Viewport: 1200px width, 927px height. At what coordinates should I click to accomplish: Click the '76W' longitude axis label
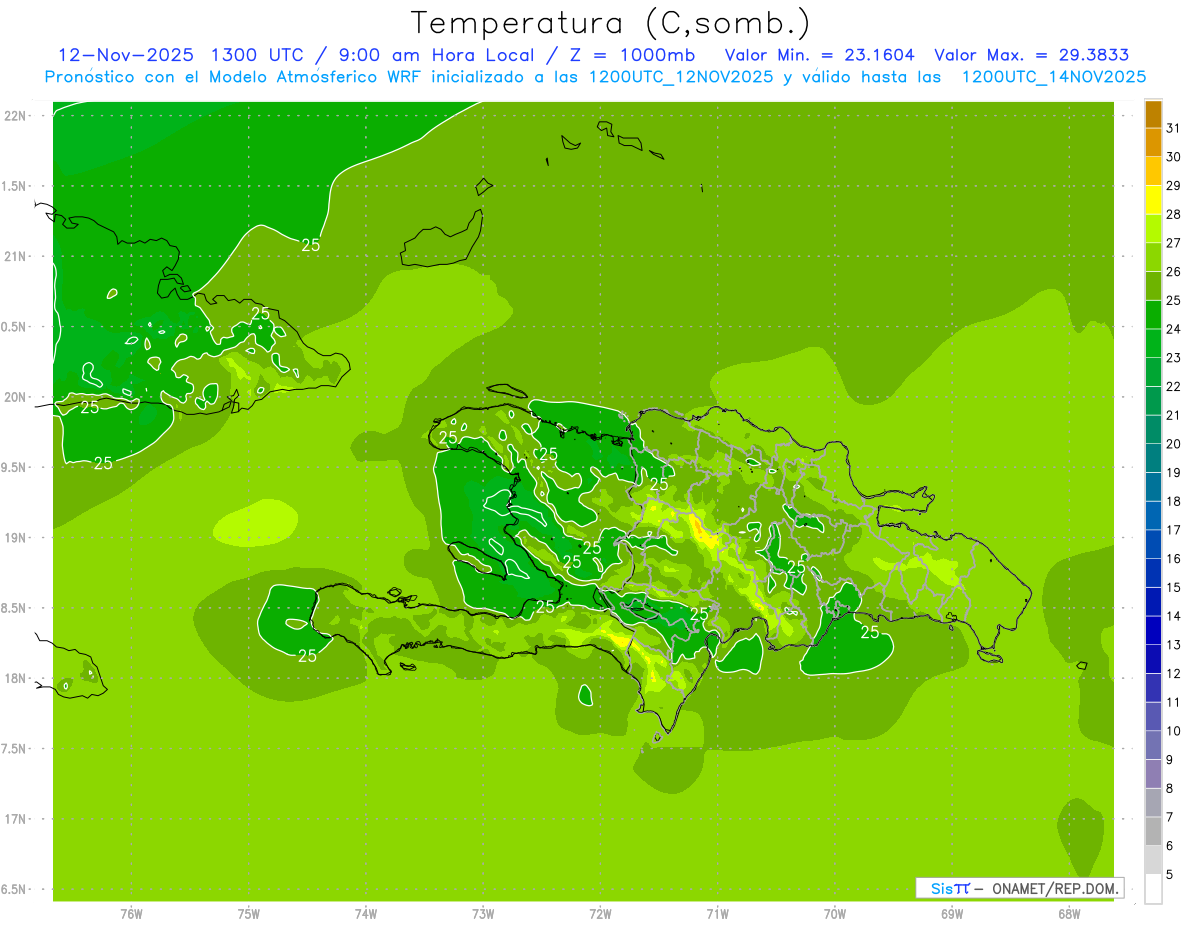pos(131,914)
